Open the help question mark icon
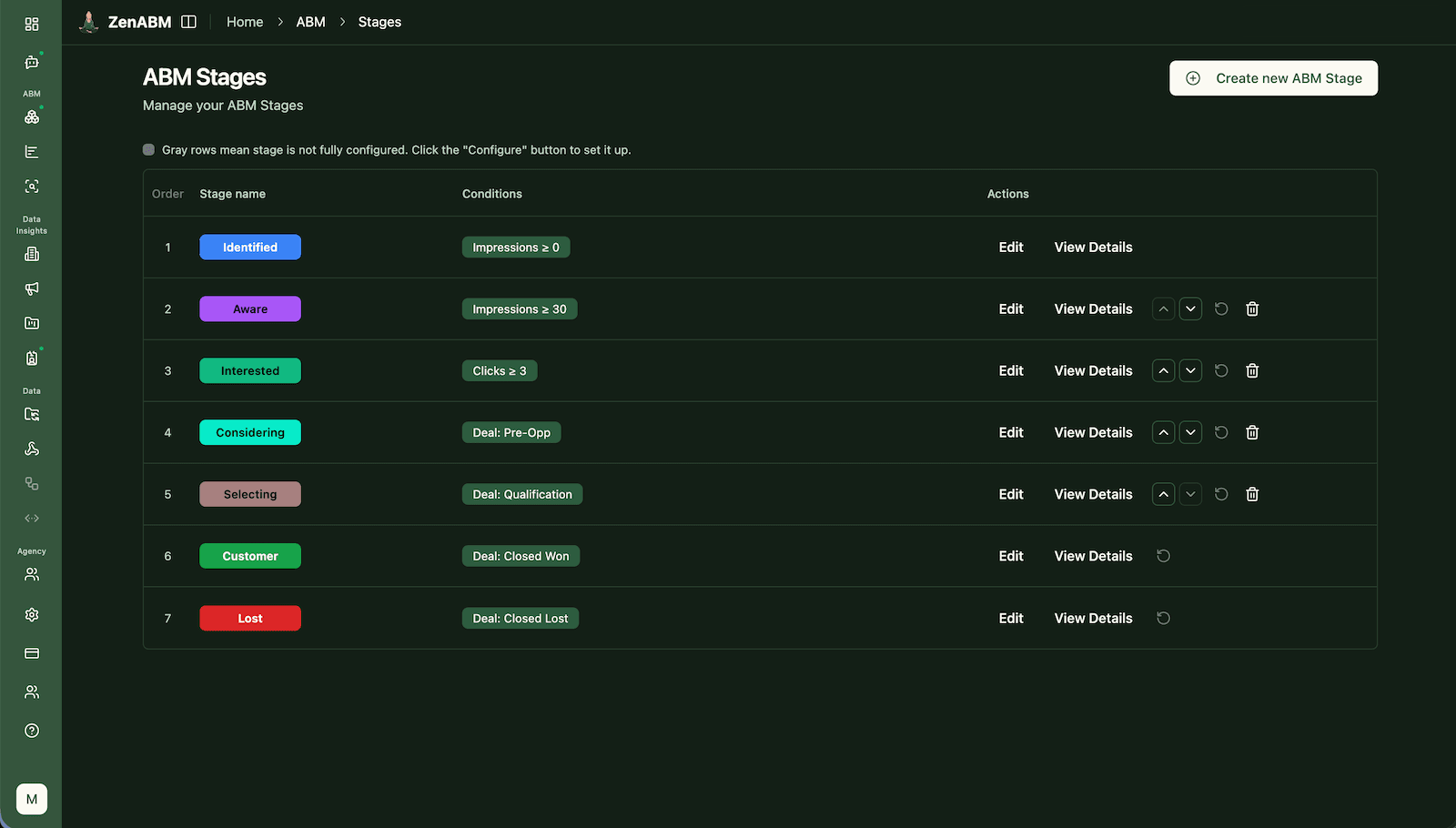The image size is (1456, 828). pos(31,730)
